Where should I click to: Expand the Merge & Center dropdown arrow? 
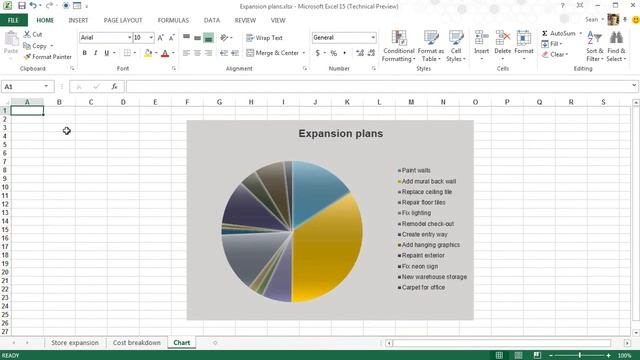click(304, 53)
